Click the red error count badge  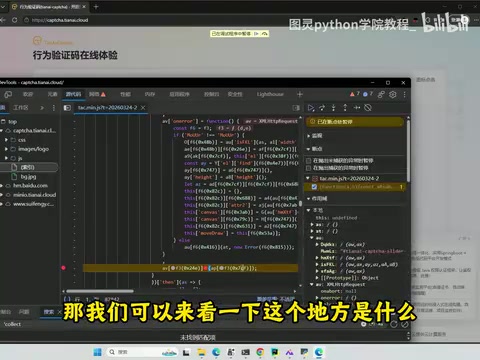point(354,94)
